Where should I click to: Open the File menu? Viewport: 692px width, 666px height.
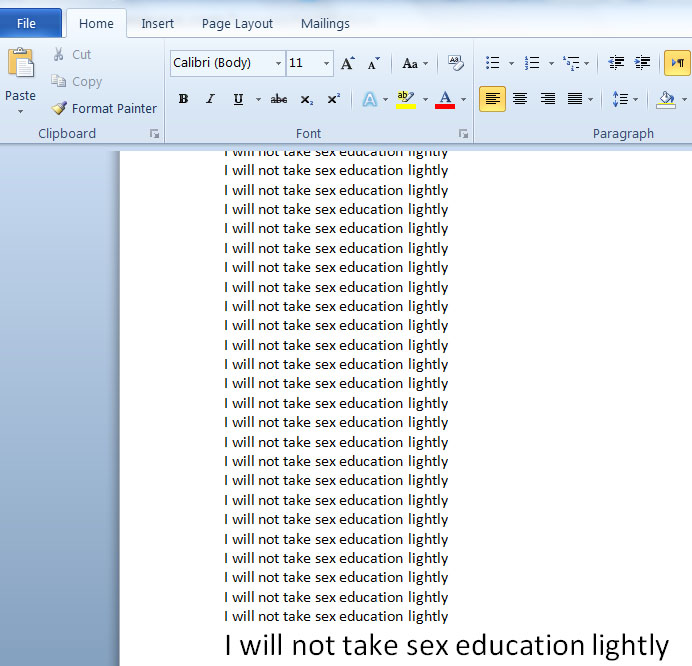click(x=27, y=23)
